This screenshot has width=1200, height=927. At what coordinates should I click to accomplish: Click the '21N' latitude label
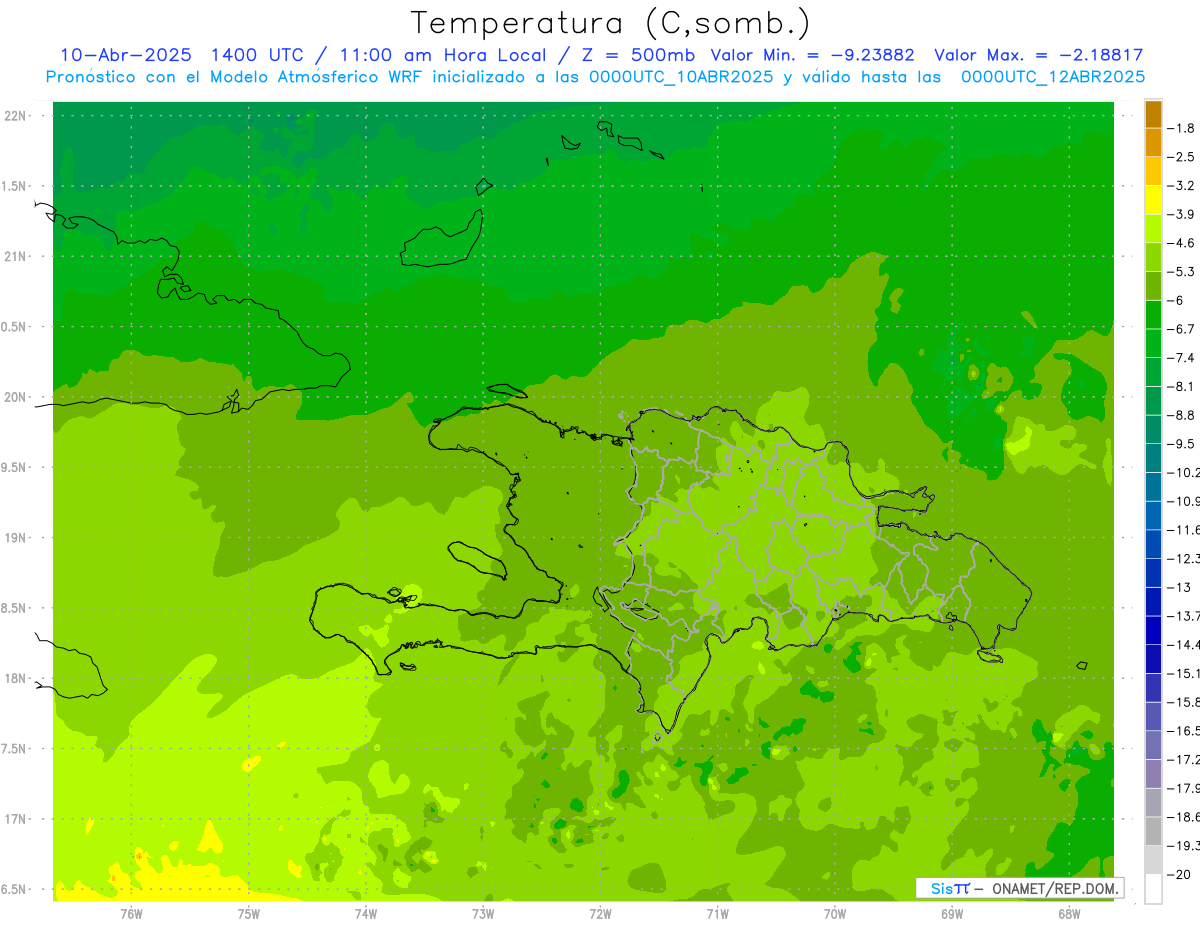[x=15, y=257]
